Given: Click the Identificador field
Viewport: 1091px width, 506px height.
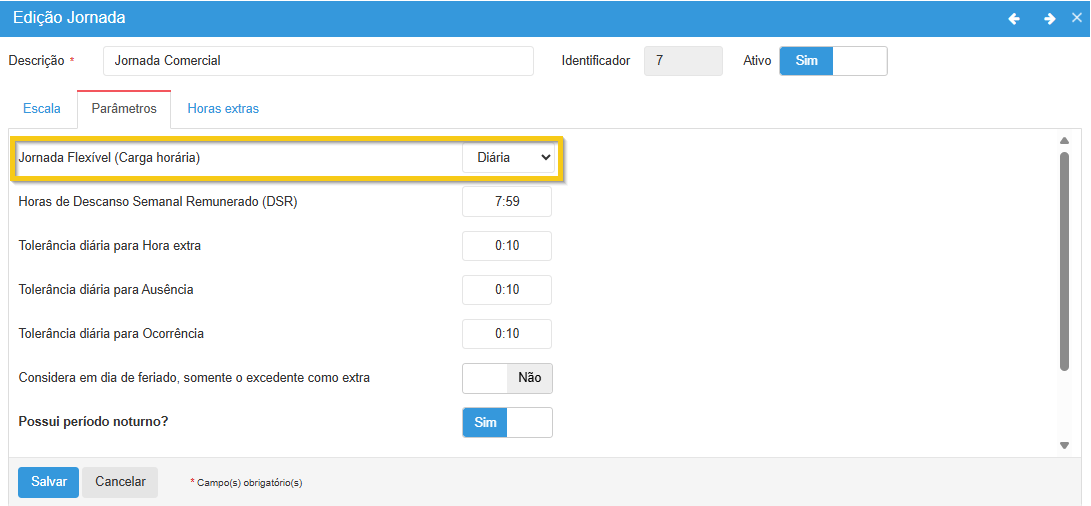Looking at the screenshot, I should tap(683, 61).
